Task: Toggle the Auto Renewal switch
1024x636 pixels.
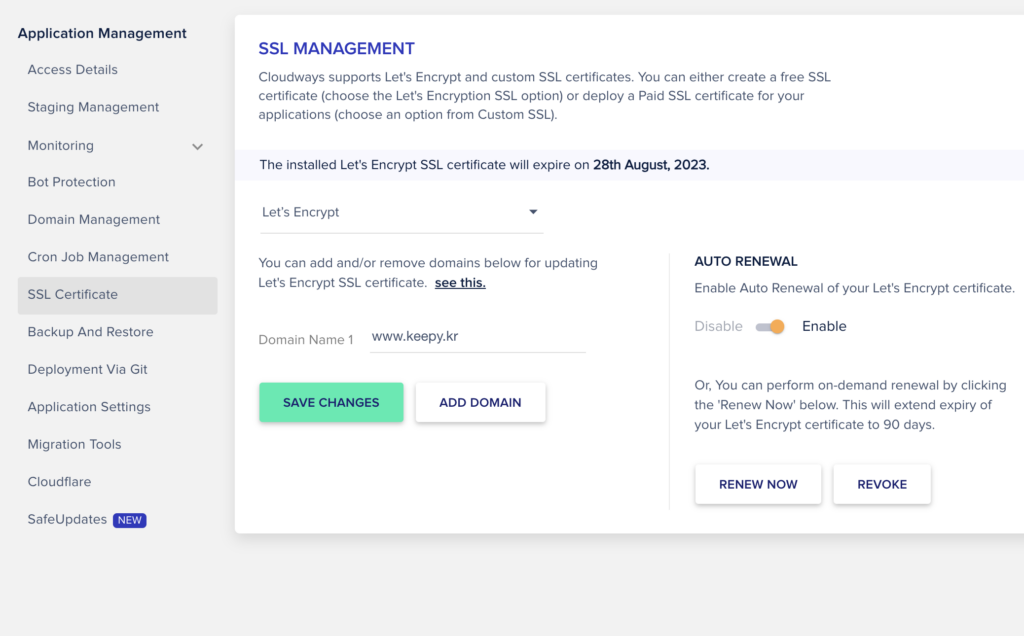Action: (x=770, y=326)
